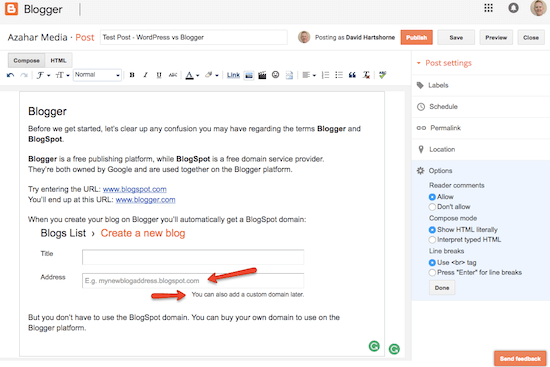Click the Grammarly icon inside the editor

tap(374, 346)
